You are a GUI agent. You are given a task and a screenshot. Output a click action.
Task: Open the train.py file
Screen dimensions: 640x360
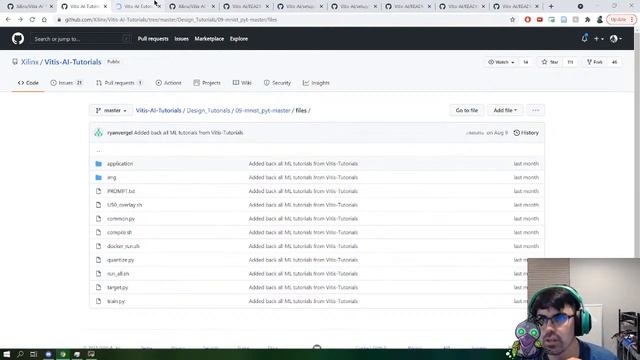coord(116,301)
